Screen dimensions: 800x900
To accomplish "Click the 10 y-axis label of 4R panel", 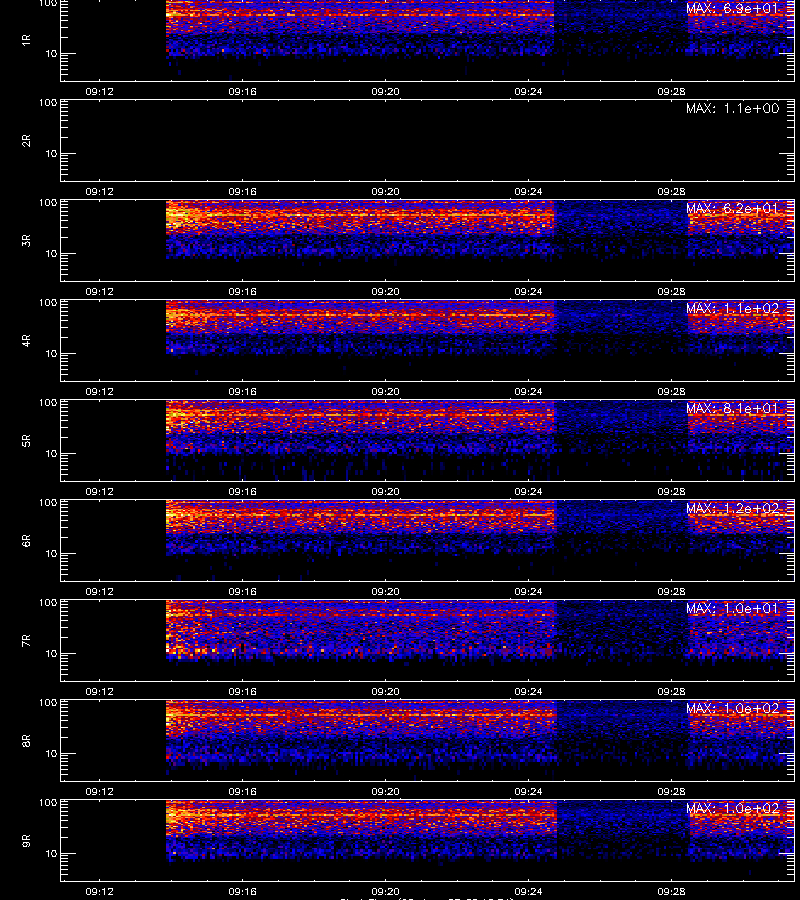I will pos(51,354).
